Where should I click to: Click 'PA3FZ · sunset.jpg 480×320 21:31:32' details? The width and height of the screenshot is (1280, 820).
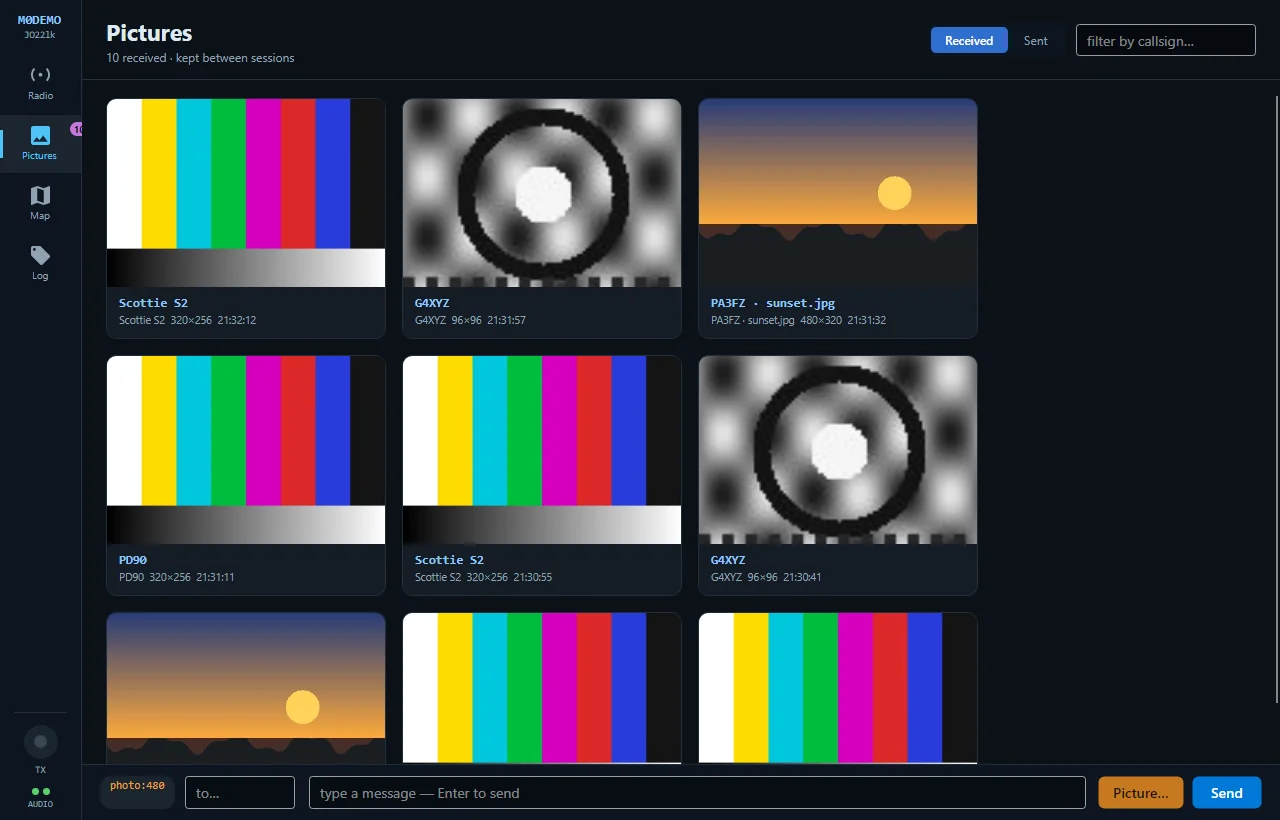(799, 320)
